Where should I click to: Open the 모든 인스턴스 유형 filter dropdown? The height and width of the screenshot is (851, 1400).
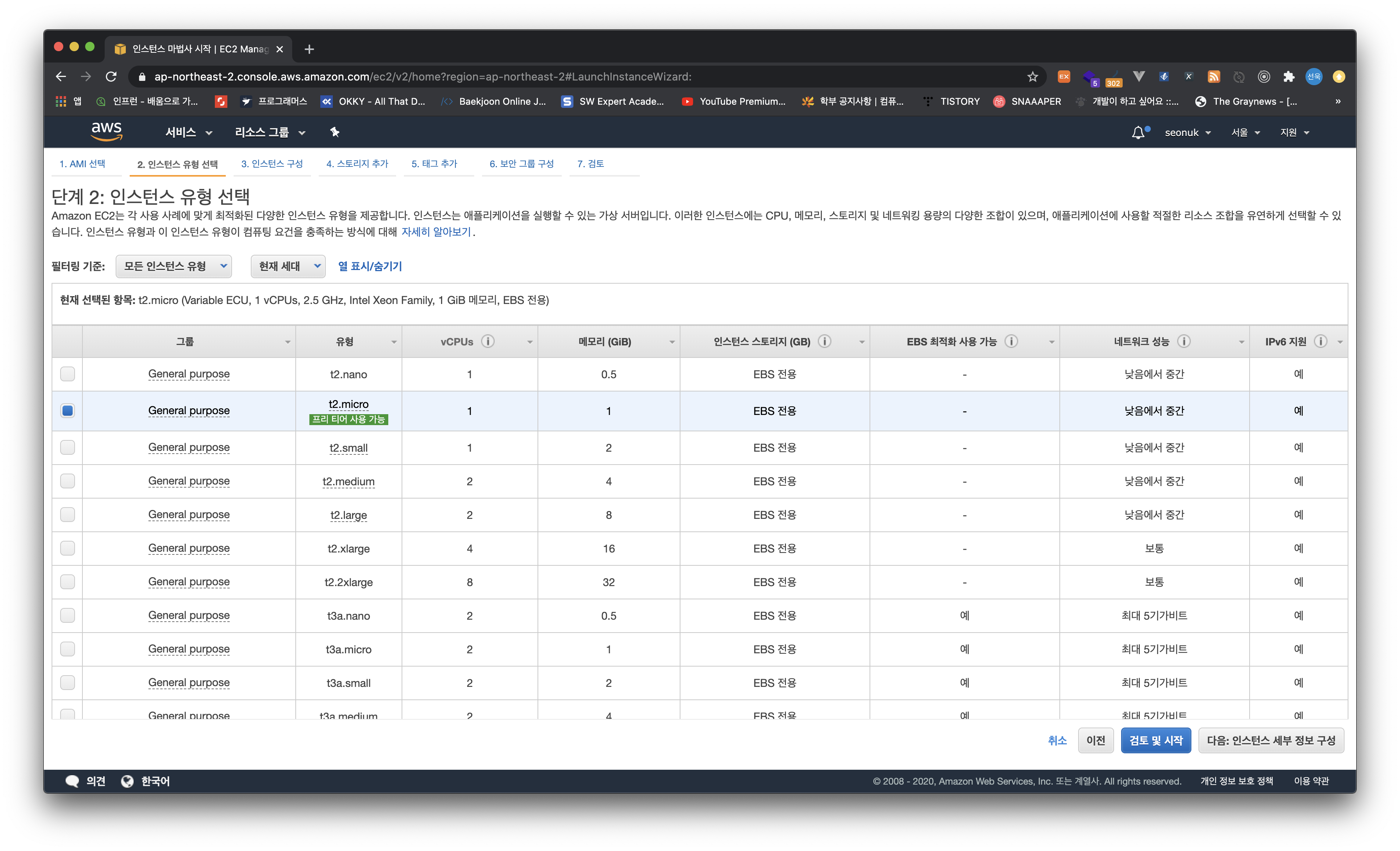point(174,266)
